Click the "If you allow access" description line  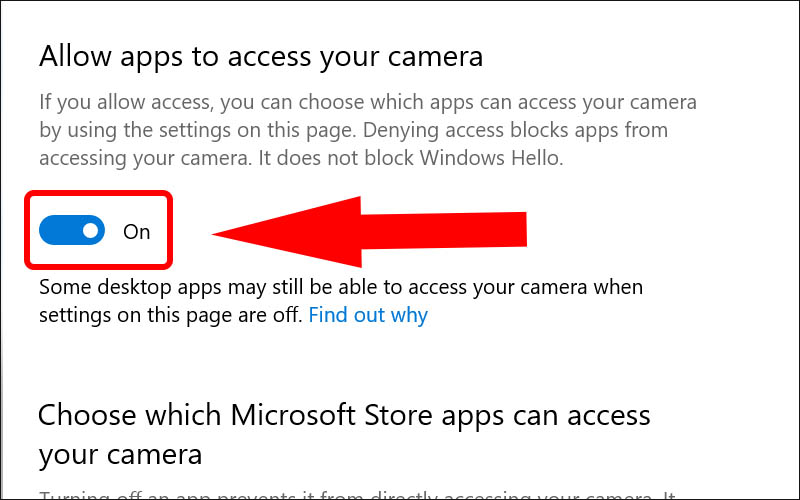[x=368, y=103]
